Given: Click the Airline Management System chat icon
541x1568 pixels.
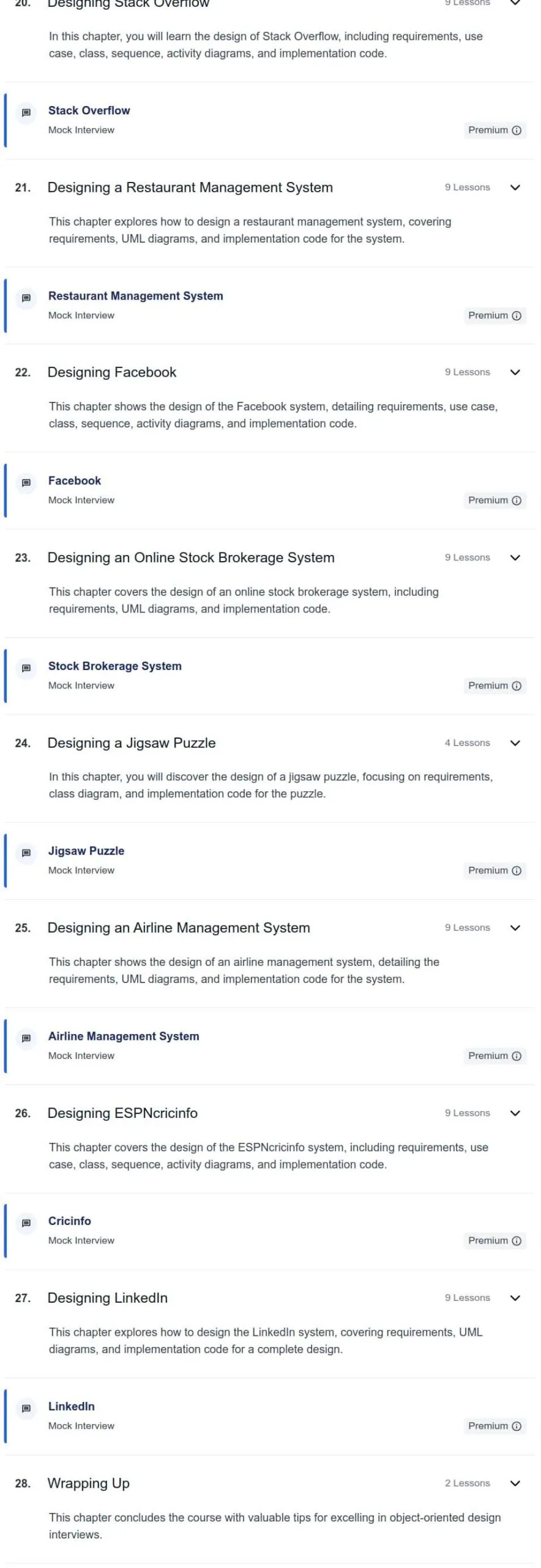Looking at the screenshot, I should pos(26,1039).
